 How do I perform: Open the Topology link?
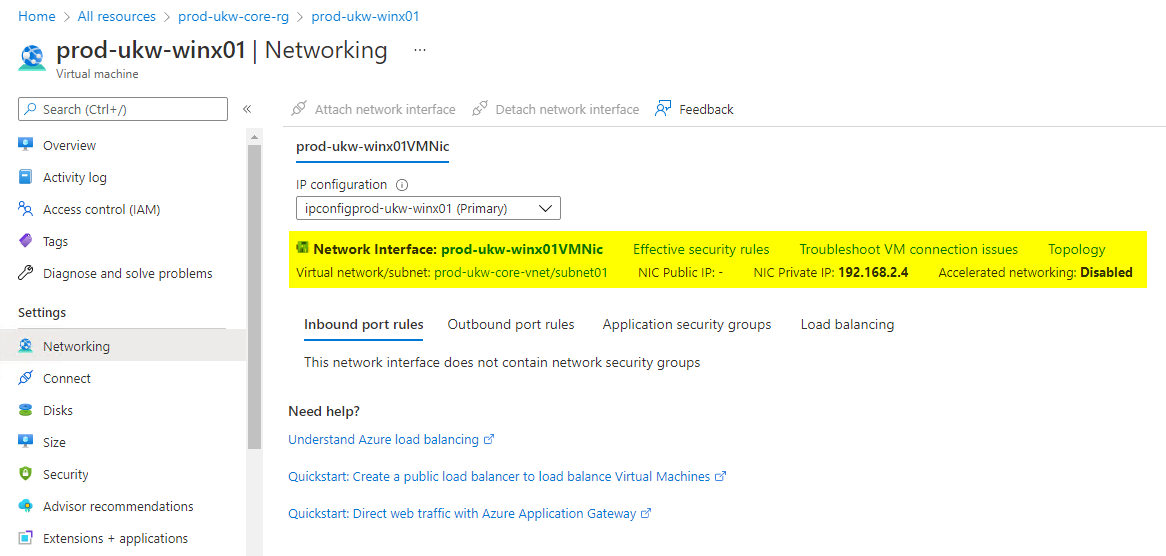pos(1076,249)
